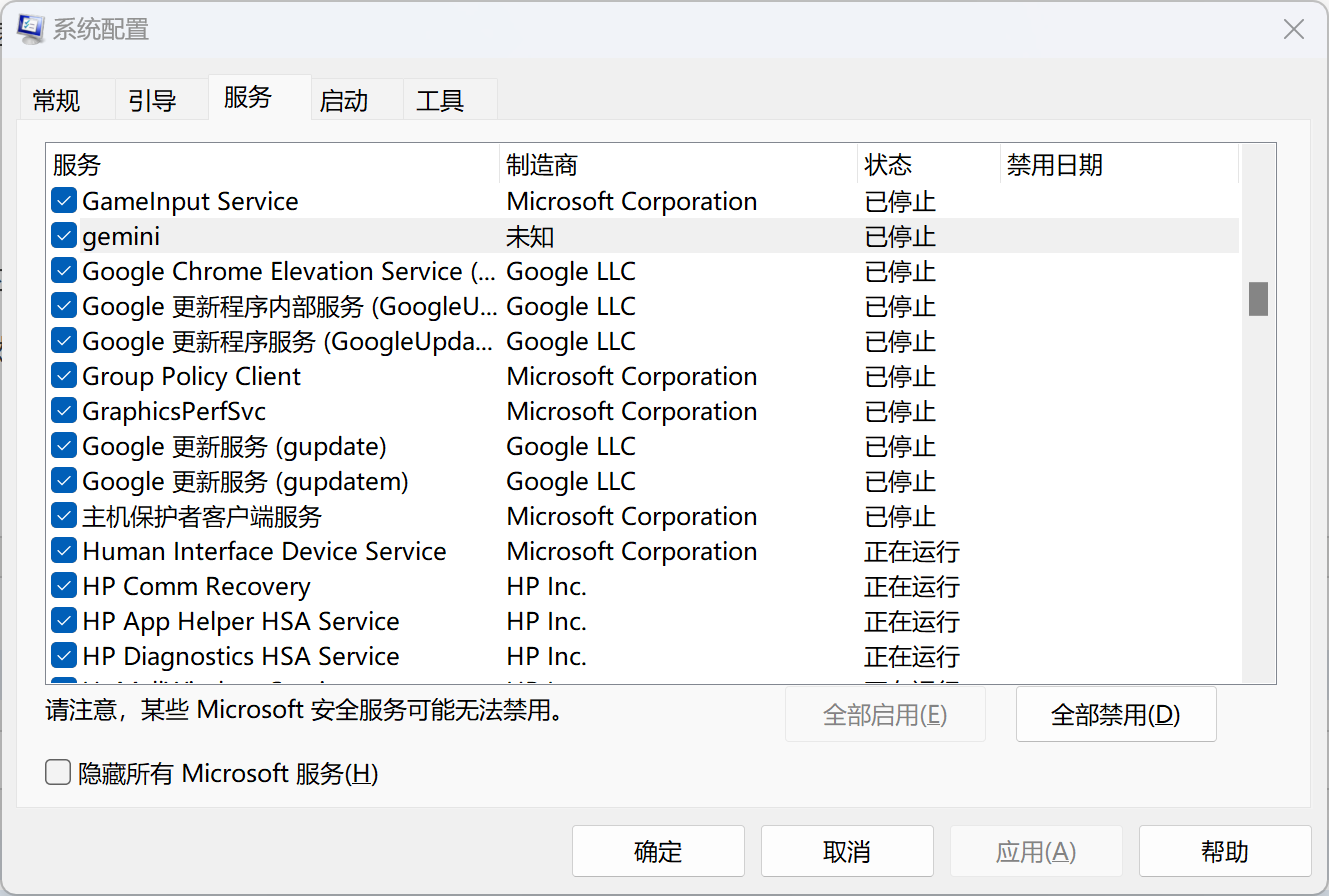Go to the 启动 tab
Screen dimensions: 1329x896
coord(344,101)
